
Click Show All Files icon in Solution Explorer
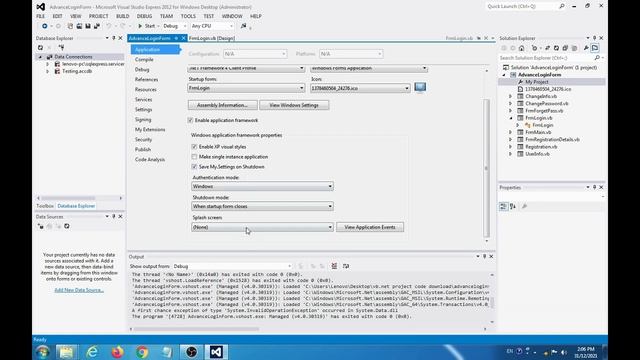[574, 48]
